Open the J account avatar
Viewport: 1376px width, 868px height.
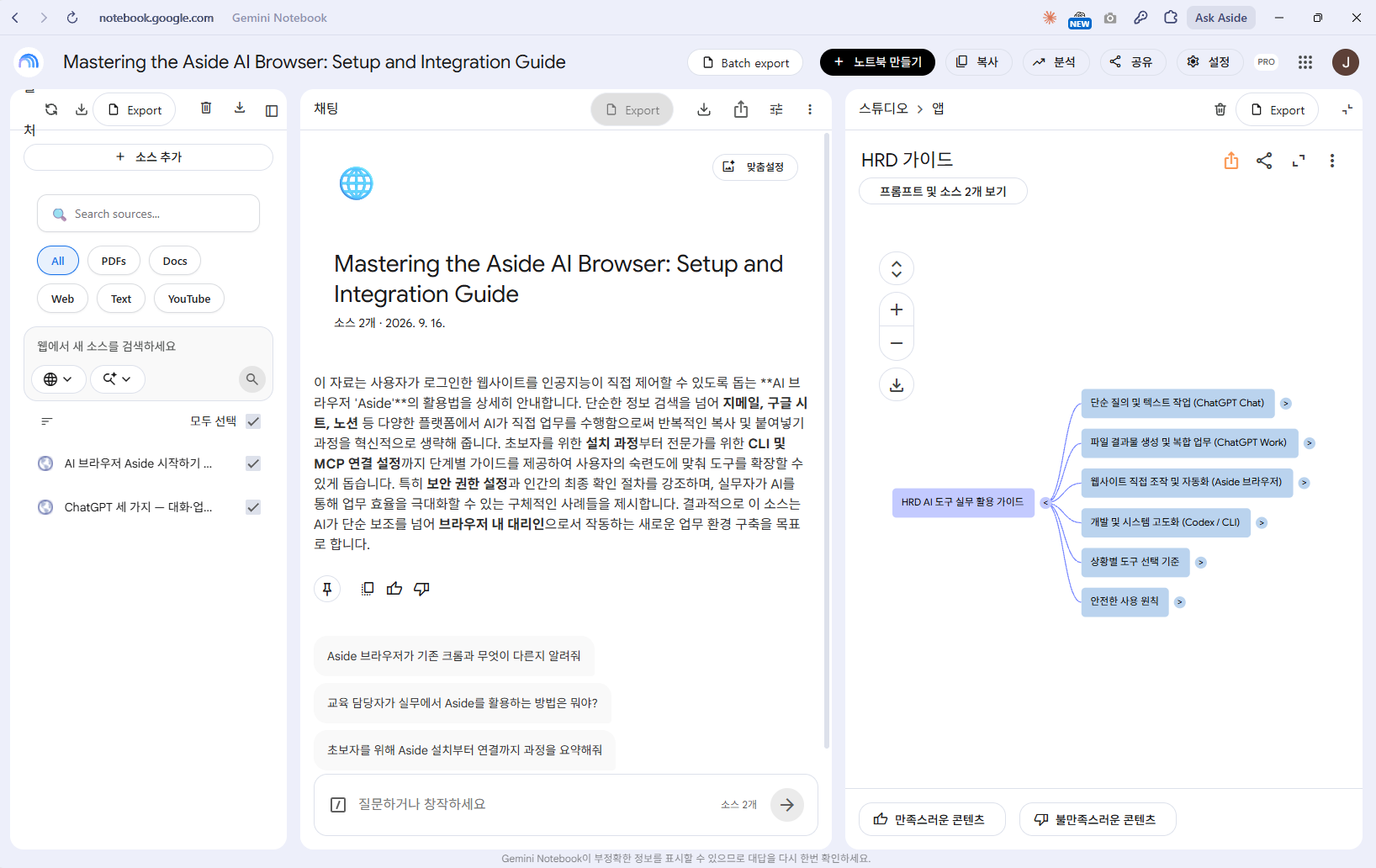coord(1346,62)
